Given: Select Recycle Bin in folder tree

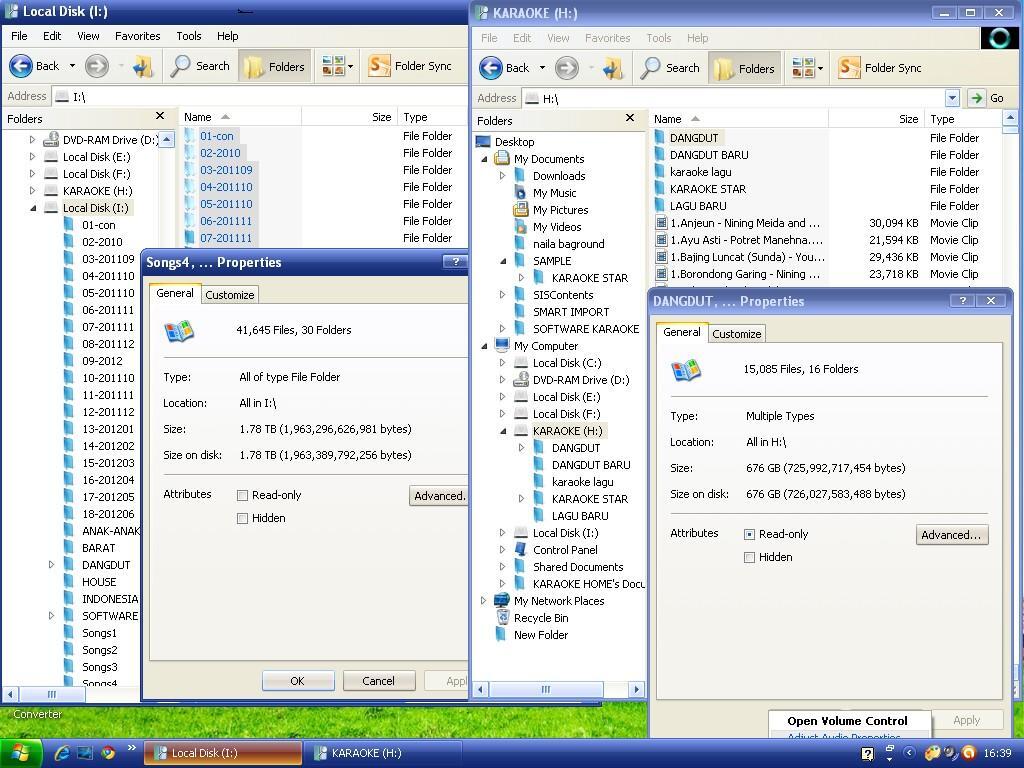Looking at the screenshot, I should 541,618.
